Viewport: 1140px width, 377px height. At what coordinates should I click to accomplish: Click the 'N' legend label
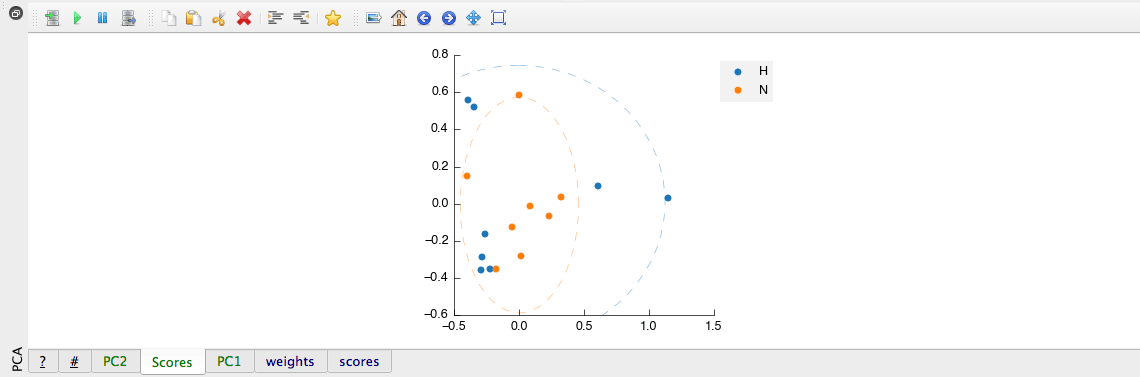coord(763,90)
